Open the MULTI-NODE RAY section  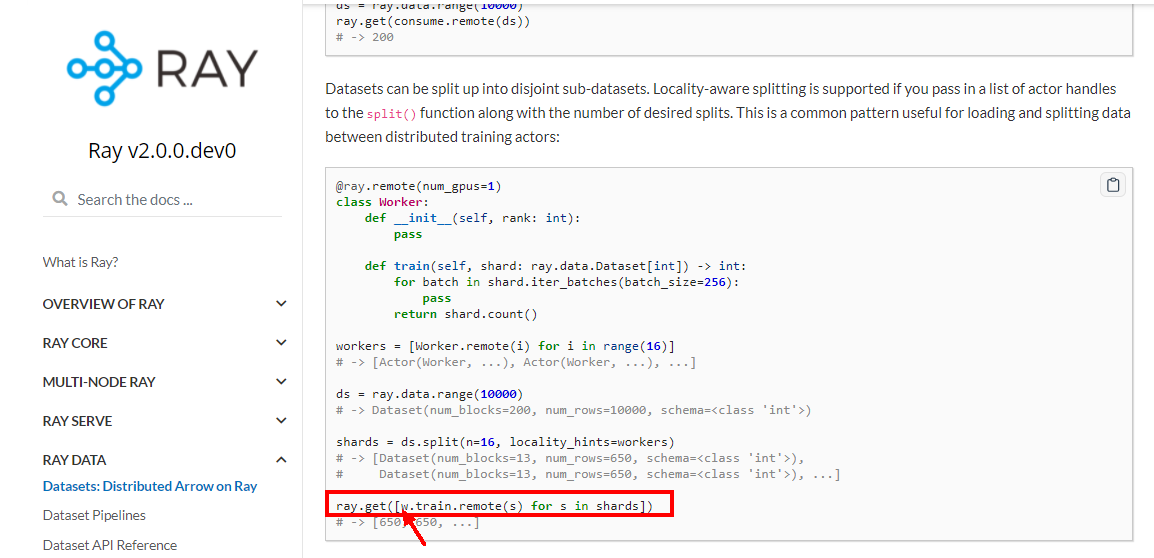[x=99, y=382]
